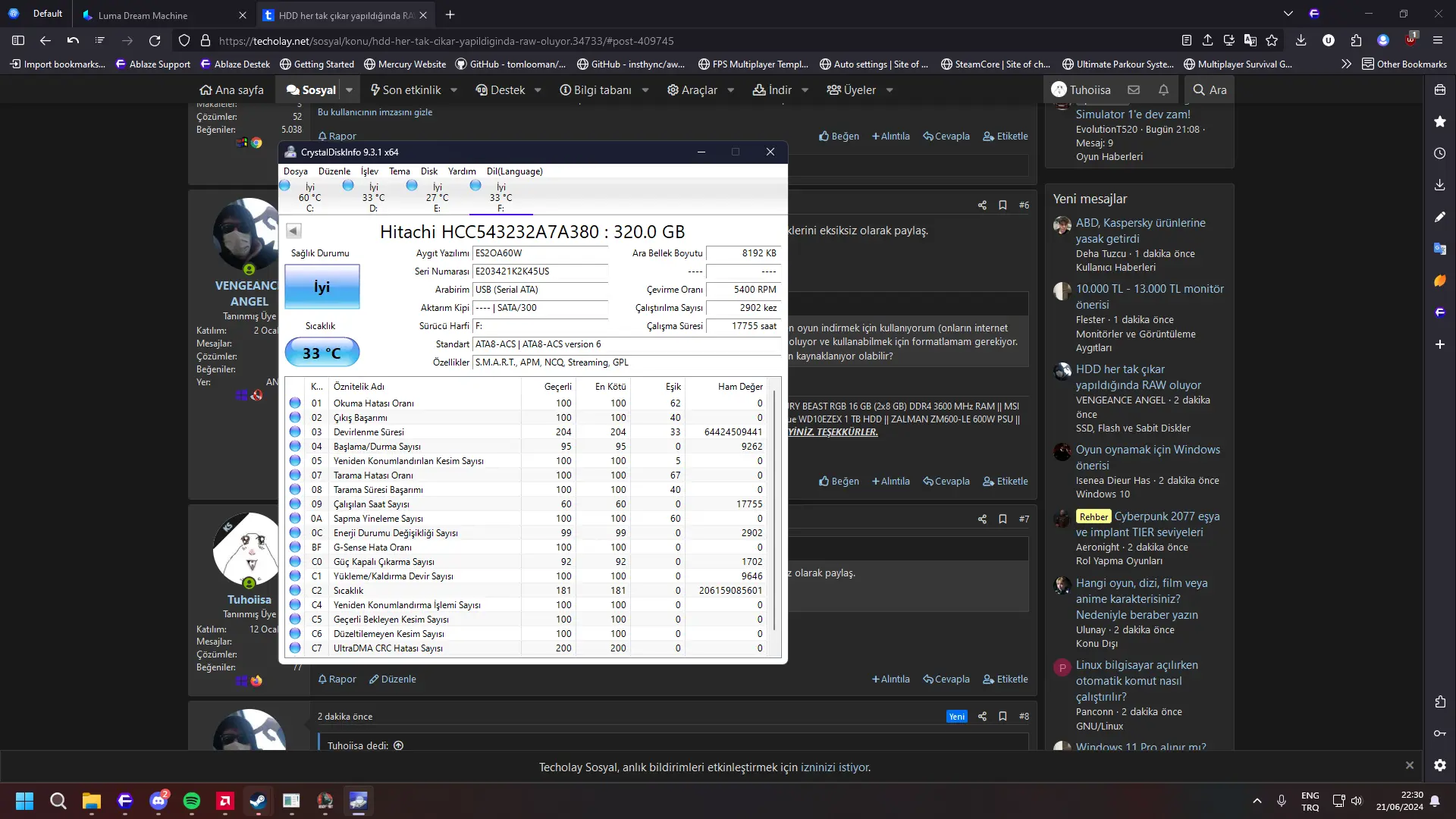1456x819 pixels.
Task: Click the attribute list vertical scrollbar
Action: coord(774,510)
